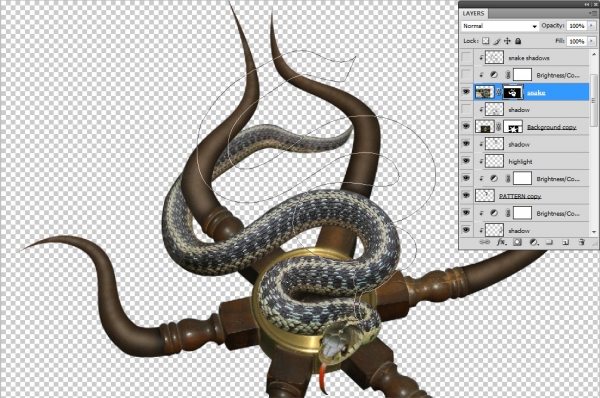Open the Layers panel options menu
The width and height of the screenshot is (600, 398).
click(x=594, y=13)
